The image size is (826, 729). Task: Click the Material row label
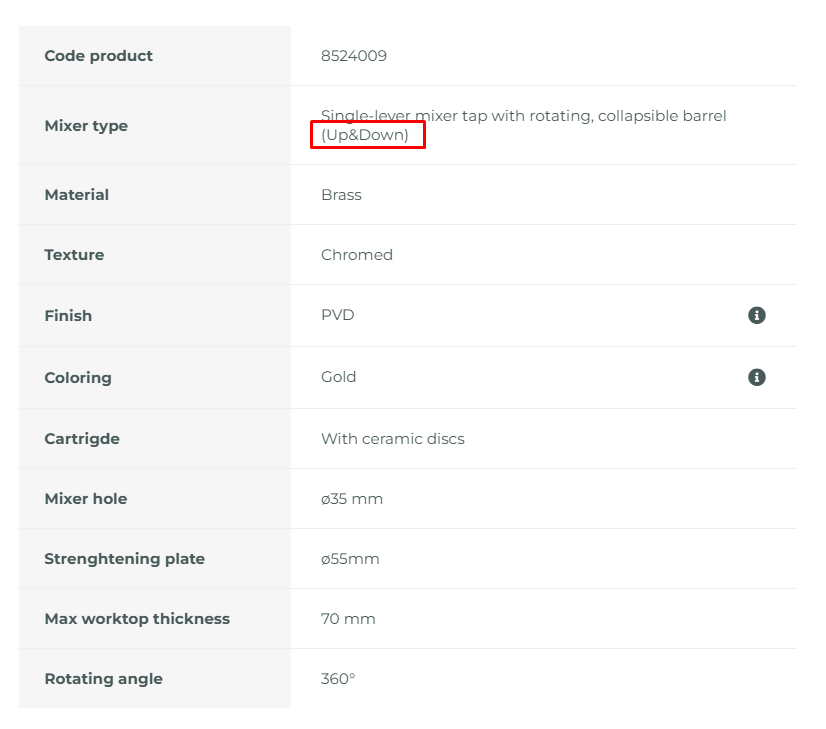pos(76,195)
